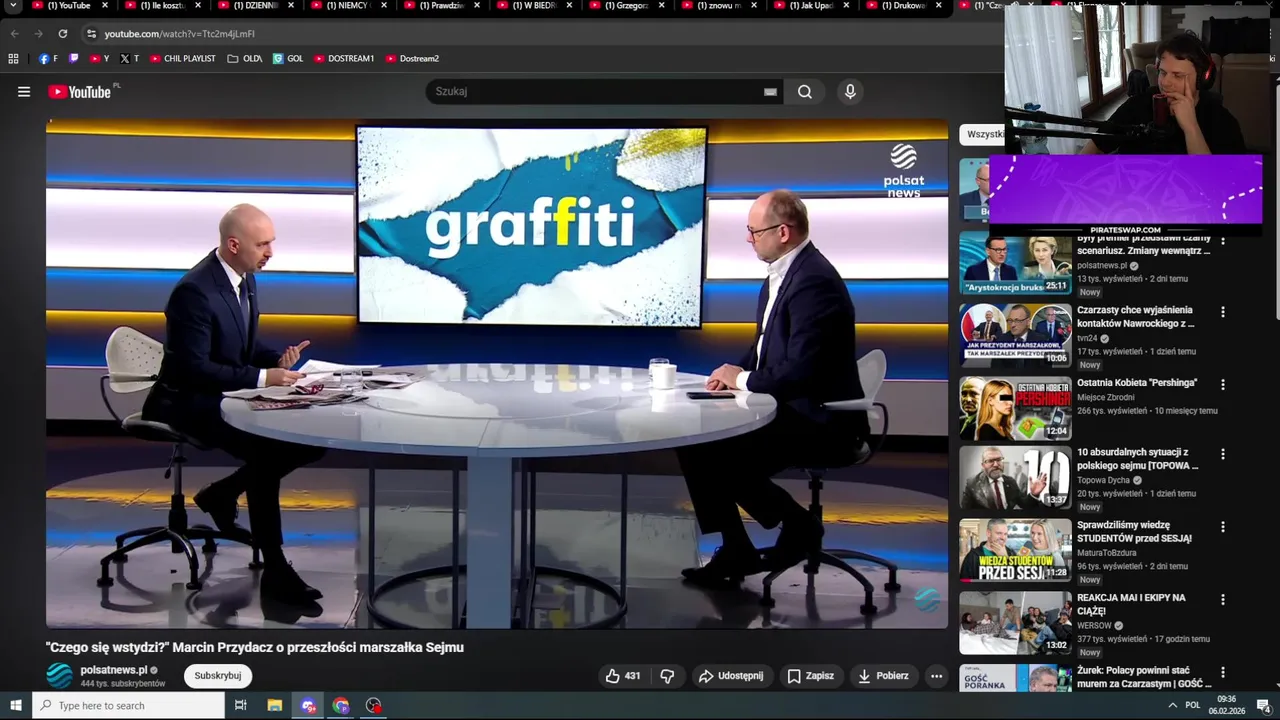Click the video player area
Viewport: 1280px width, 720px height.
[x=497, y=374]
